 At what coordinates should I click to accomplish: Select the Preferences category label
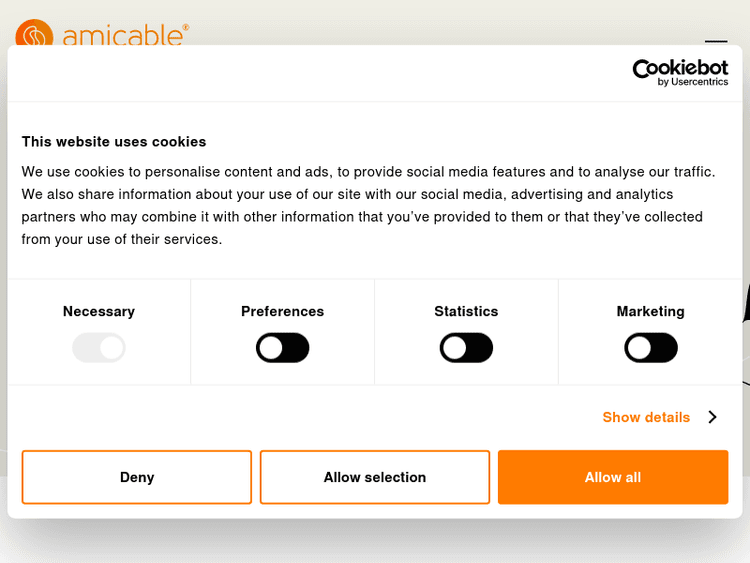tap(283, 311)
